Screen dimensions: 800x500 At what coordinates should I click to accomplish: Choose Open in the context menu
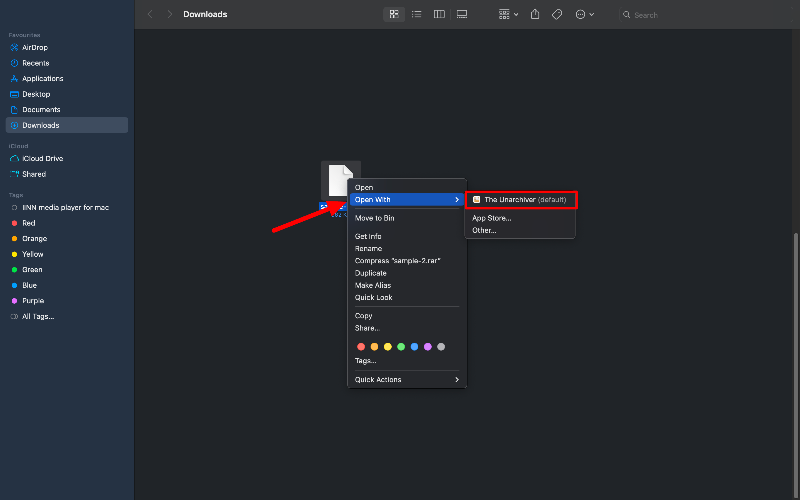tap(407, 188)
